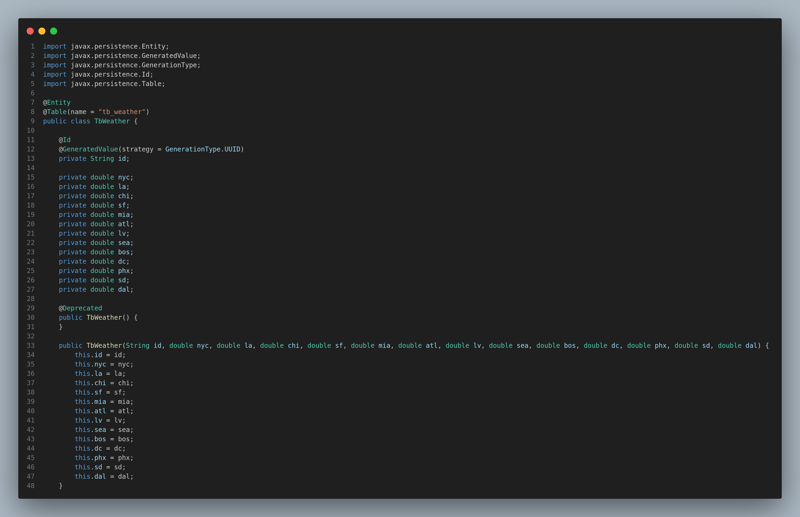Click the this.id = id statement
The width and height of the screenshot is (800, 517).
[x=100, y=355]
